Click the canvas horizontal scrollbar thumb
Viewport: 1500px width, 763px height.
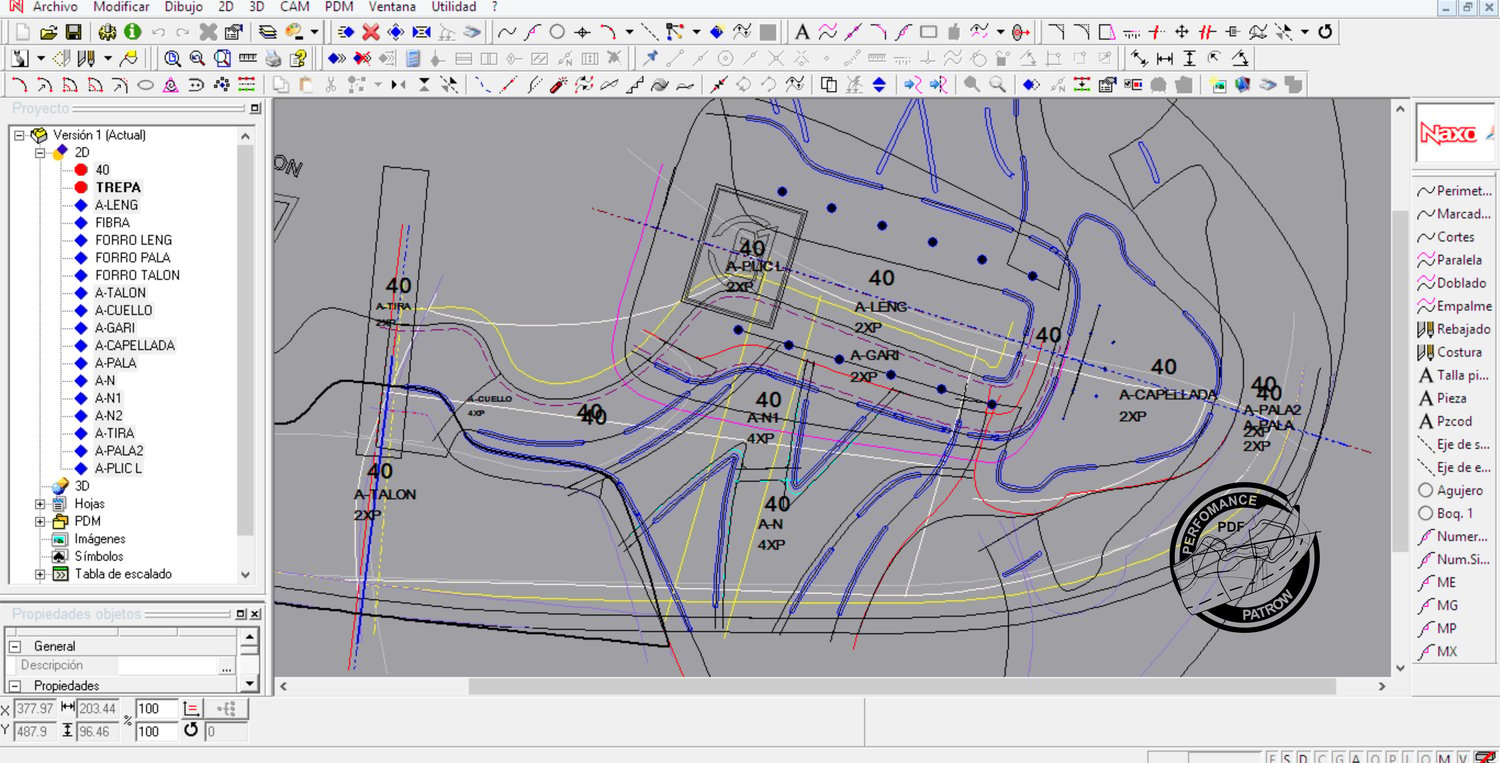point(902,686)
